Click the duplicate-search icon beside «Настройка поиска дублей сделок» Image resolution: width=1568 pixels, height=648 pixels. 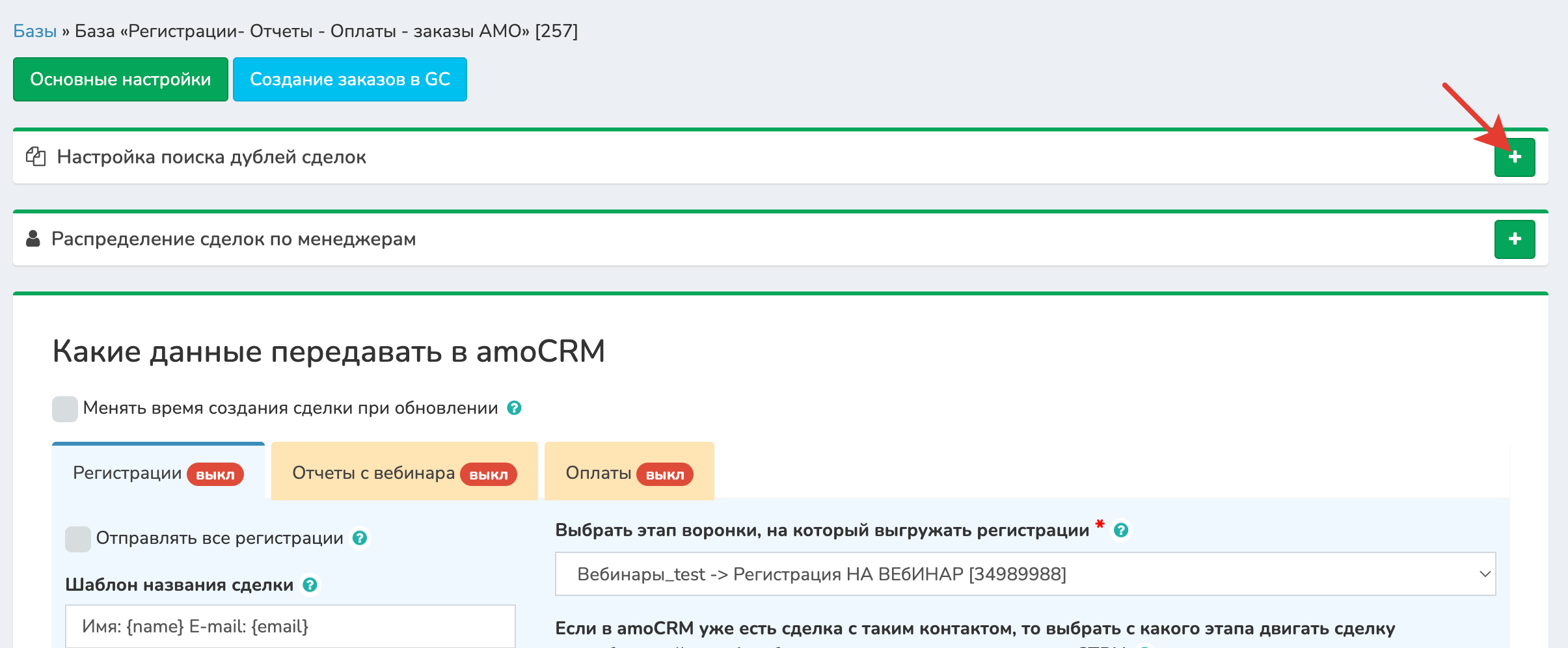point(36,157)
